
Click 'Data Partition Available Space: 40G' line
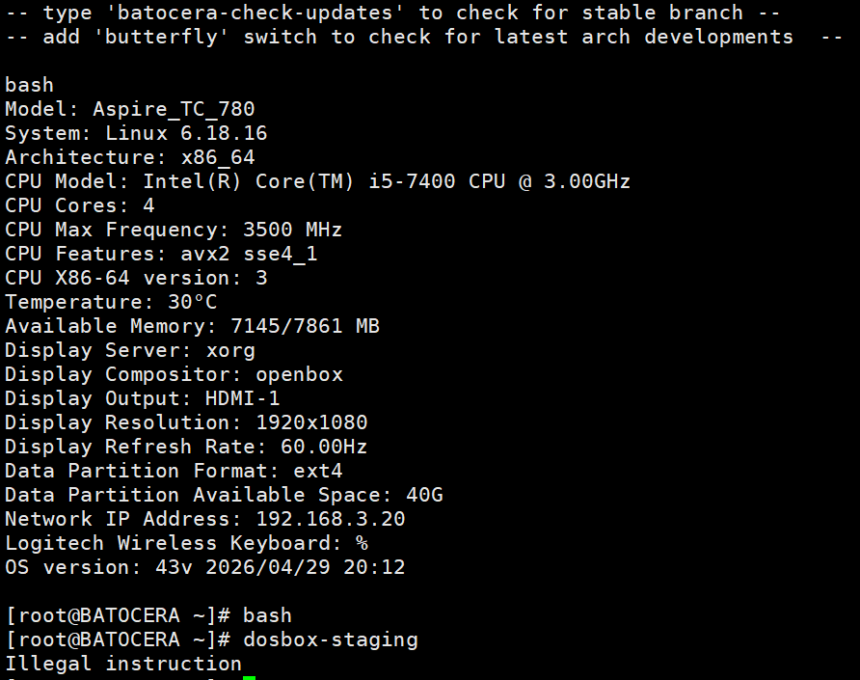point(224,495)
